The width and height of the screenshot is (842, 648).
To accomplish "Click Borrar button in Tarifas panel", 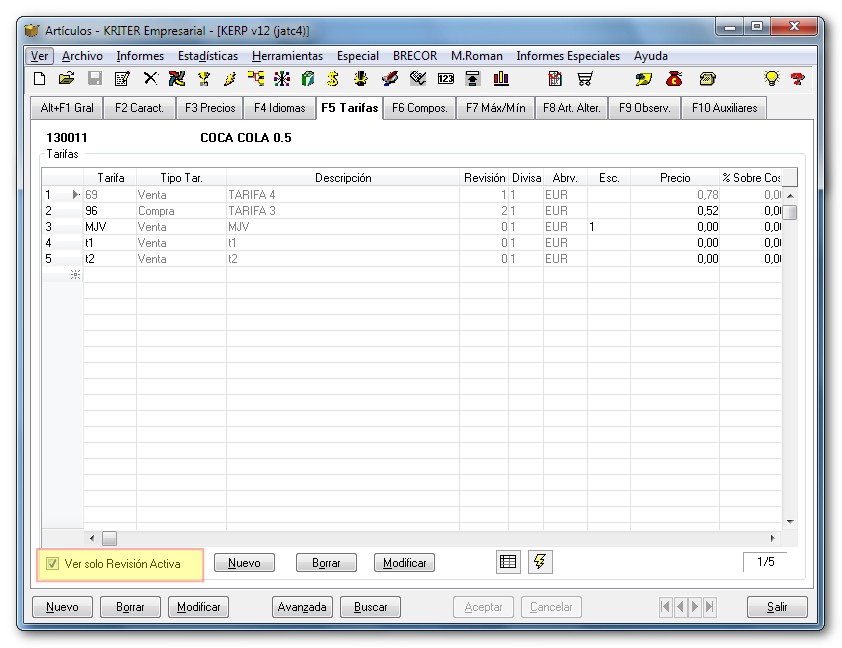I will tap(326, 563).
